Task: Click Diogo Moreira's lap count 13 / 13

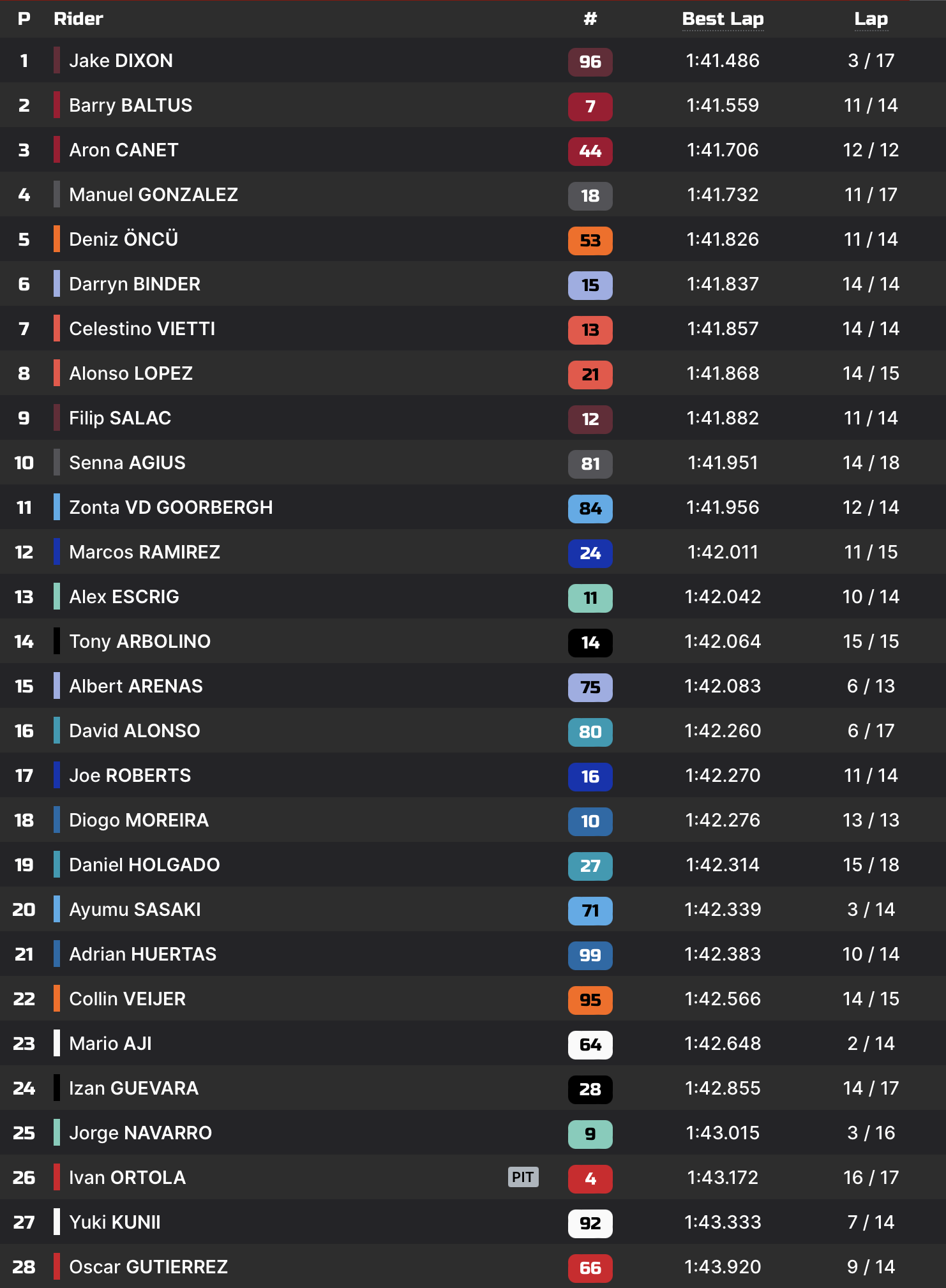Action: coord(871,820)
